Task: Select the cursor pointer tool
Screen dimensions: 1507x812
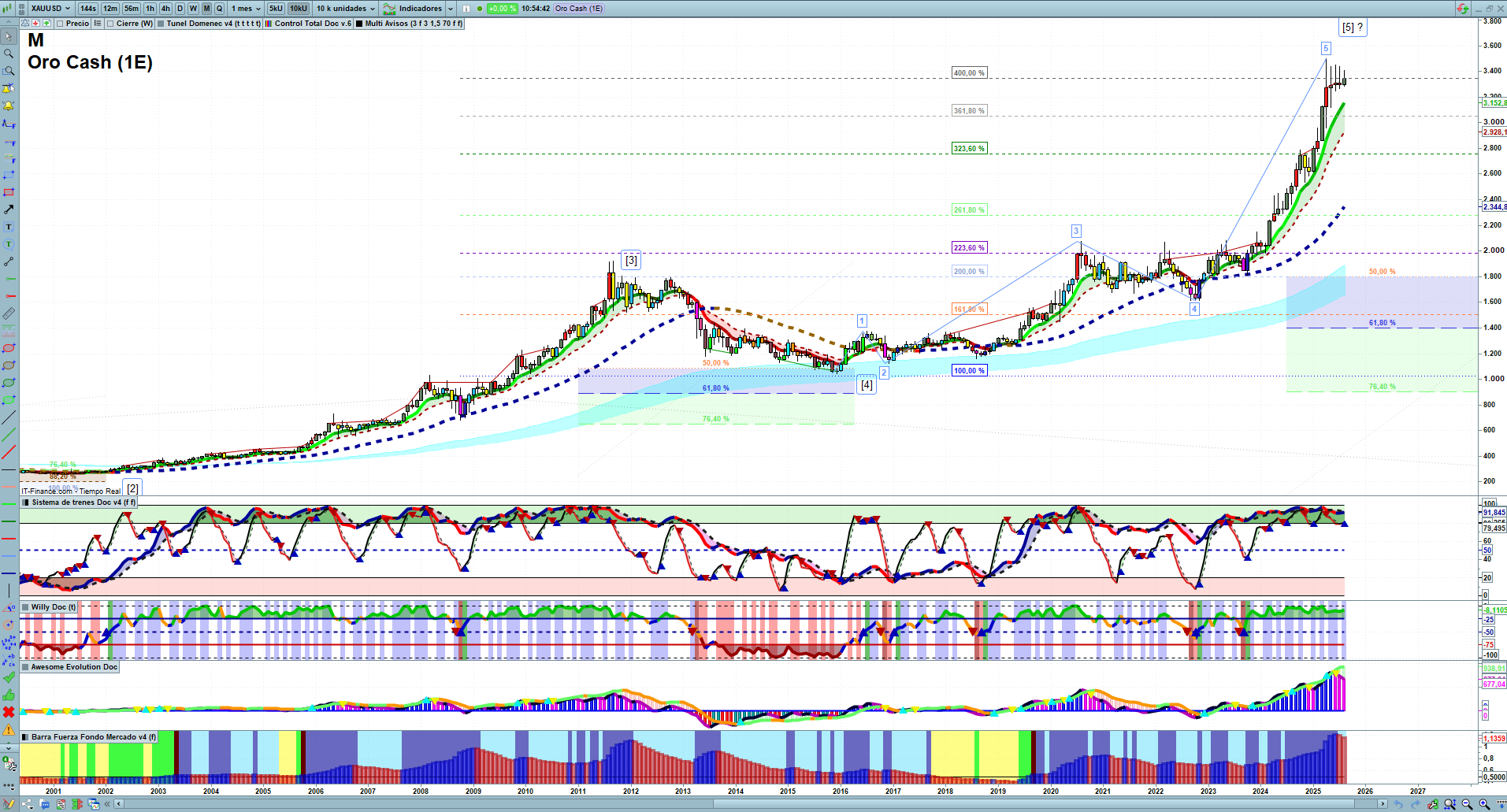Action: click(x=9, y=36)
